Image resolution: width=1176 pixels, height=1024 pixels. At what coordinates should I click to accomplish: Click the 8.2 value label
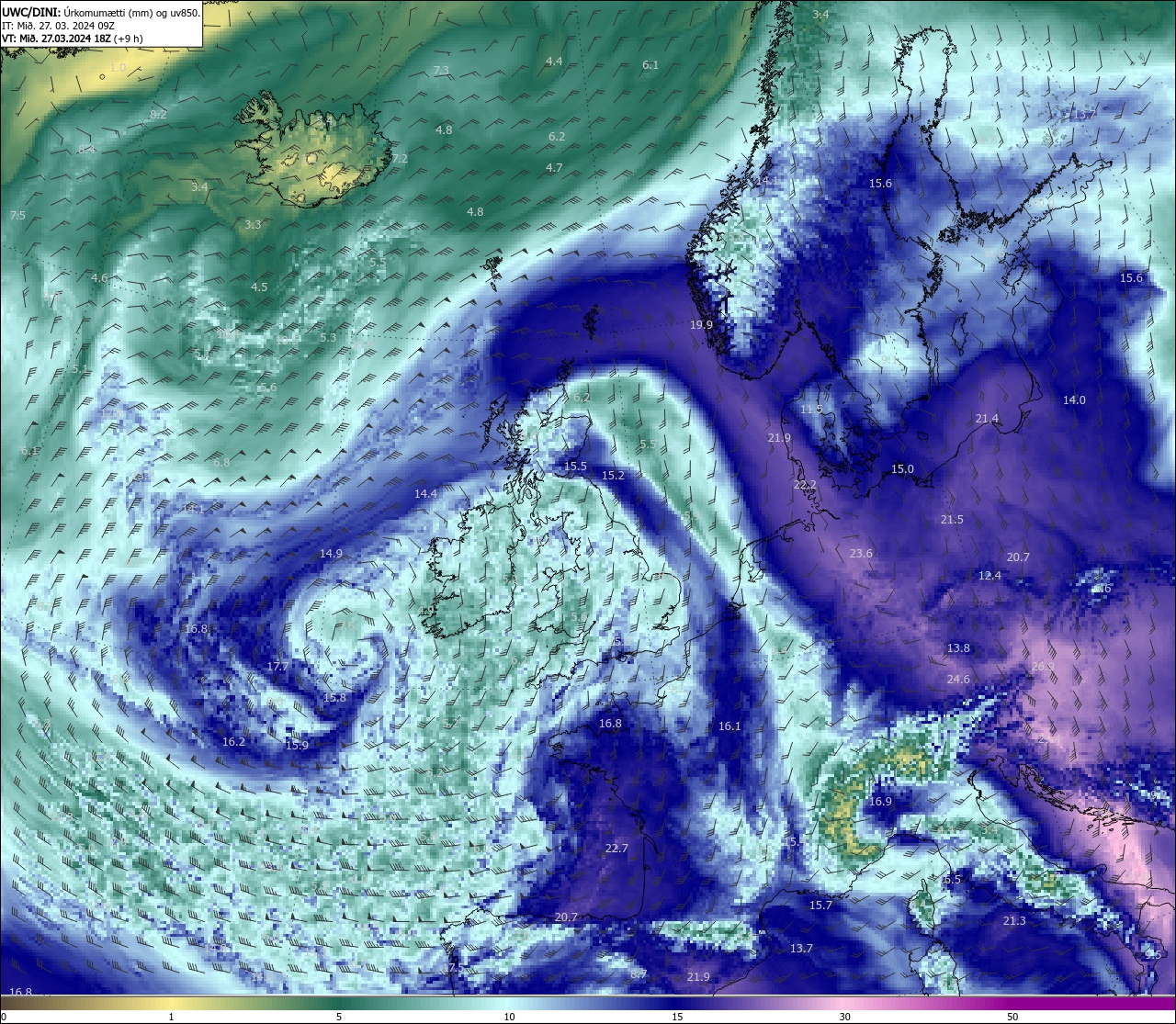pyautogui.click(x=158, y=115)
